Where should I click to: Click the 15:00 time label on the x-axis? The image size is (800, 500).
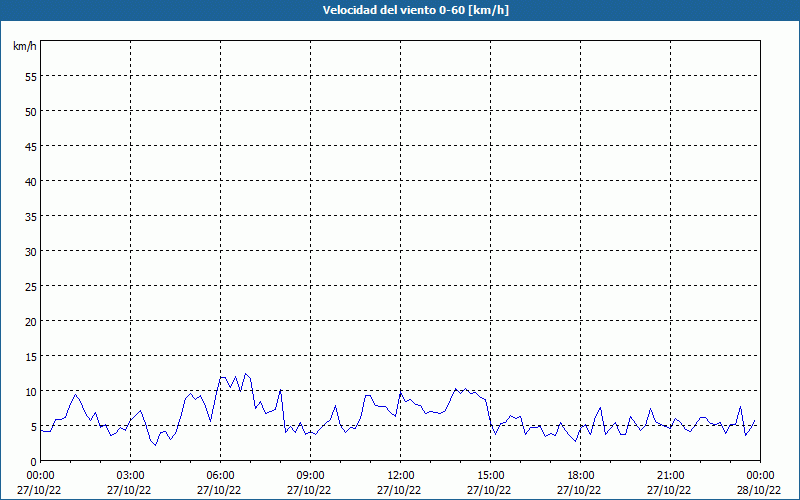click(490, 475)
